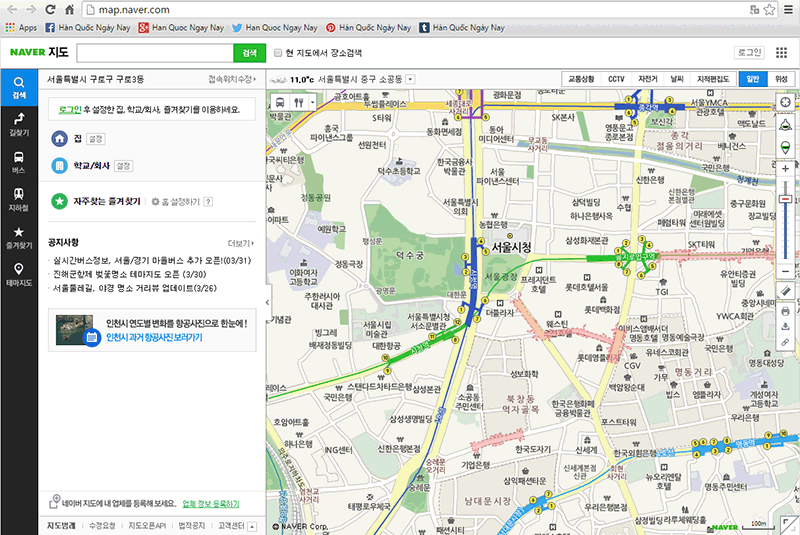Click the green 검색 search button
The width and height of the screenshot is (800, 535).
(x=246, y=53)
